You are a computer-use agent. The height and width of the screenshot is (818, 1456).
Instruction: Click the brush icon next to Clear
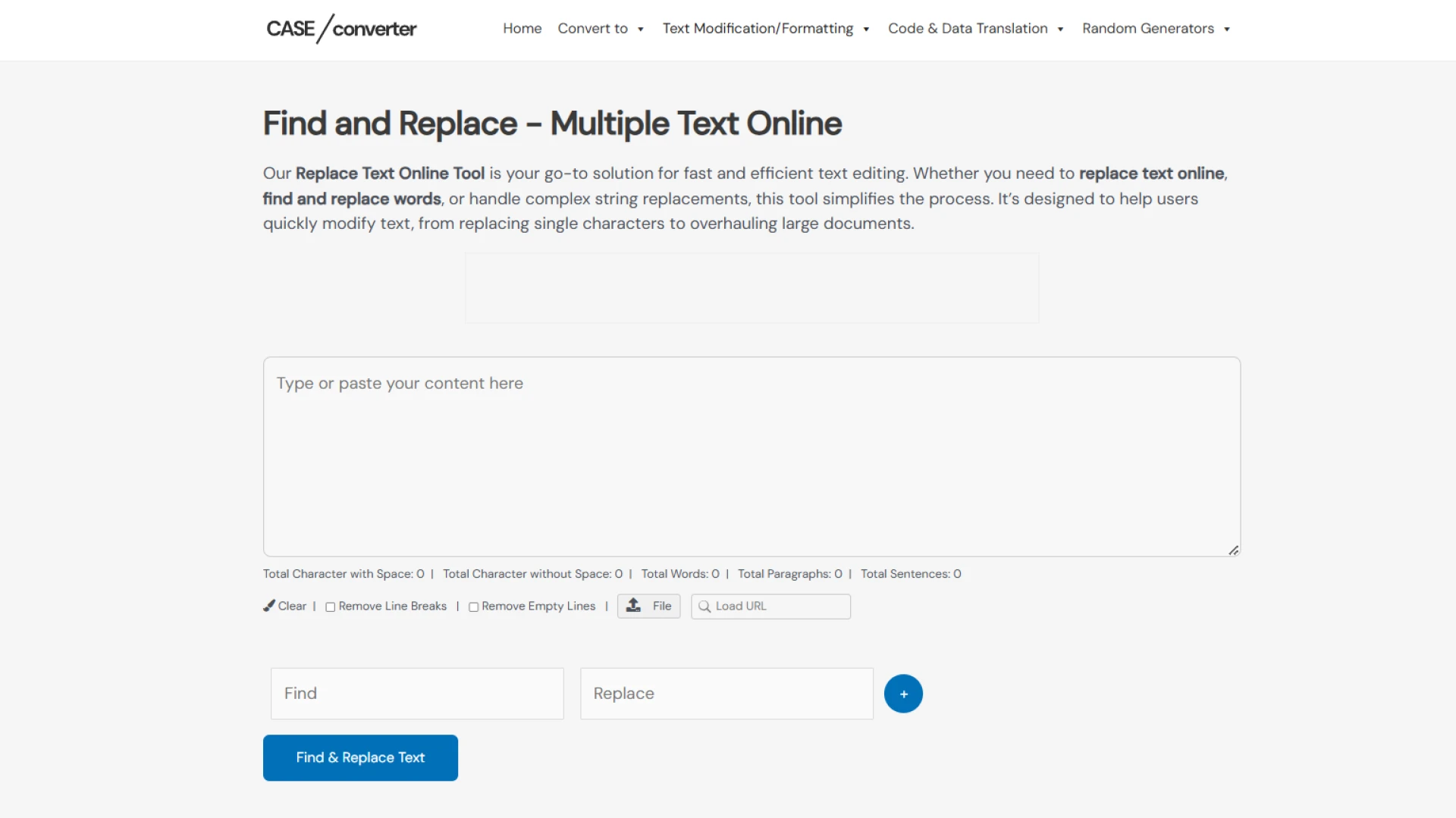click(271, 606)
